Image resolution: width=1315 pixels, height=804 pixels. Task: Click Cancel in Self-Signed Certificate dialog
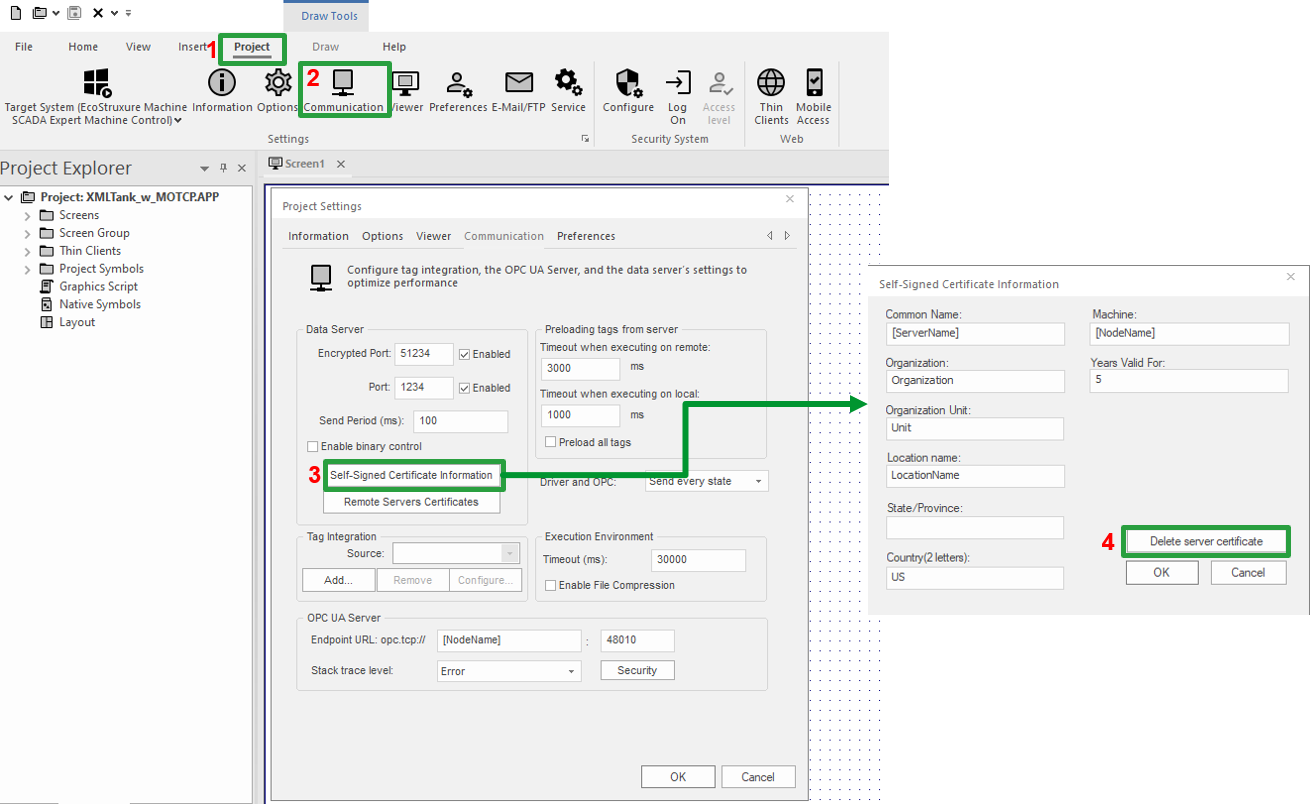pyautogui.click(x=1248, y=572)
